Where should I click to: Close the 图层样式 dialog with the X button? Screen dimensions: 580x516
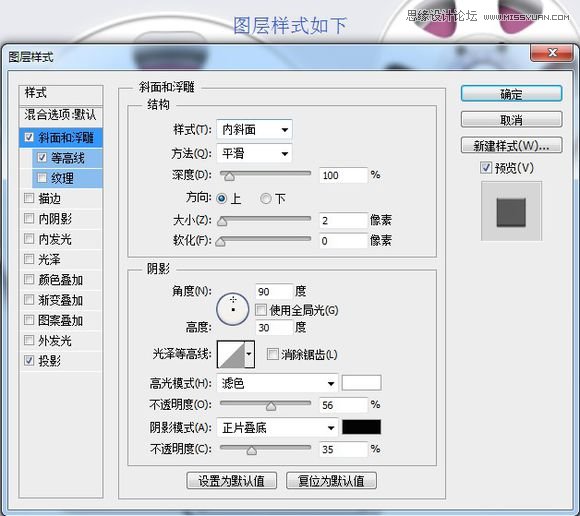[x=552, y=53]
